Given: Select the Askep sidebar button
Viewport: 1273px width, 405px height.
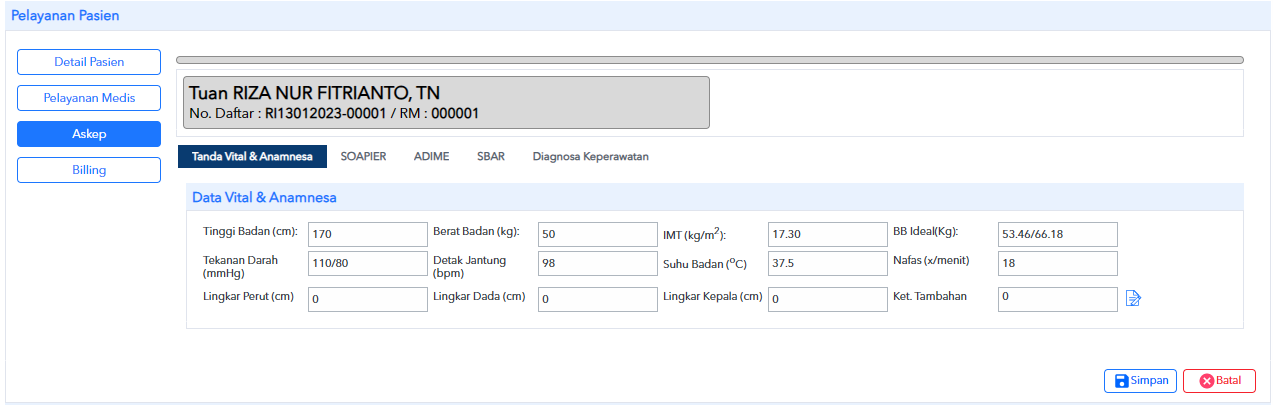Looking at the screenshot, I should [89, 134].
